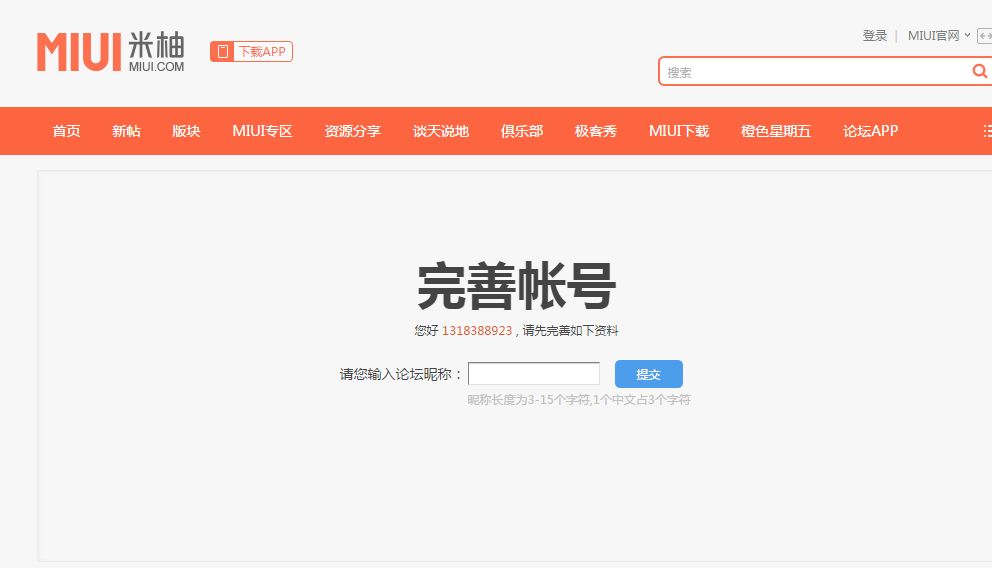Click the phone icon beside 下载APP
The image size is (992, 568).
point(222,52)
